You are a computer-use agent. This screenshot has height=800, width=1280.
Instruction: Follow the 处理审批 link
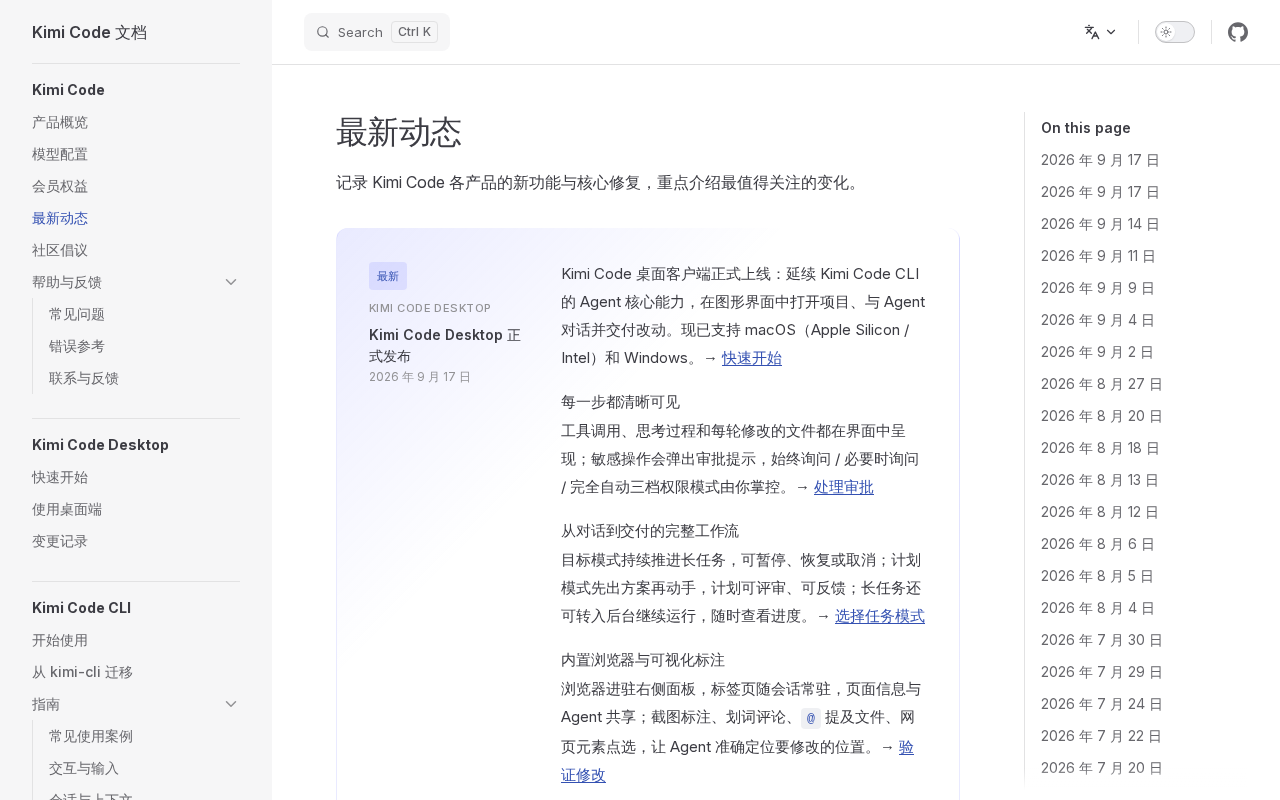click(844, 487)
